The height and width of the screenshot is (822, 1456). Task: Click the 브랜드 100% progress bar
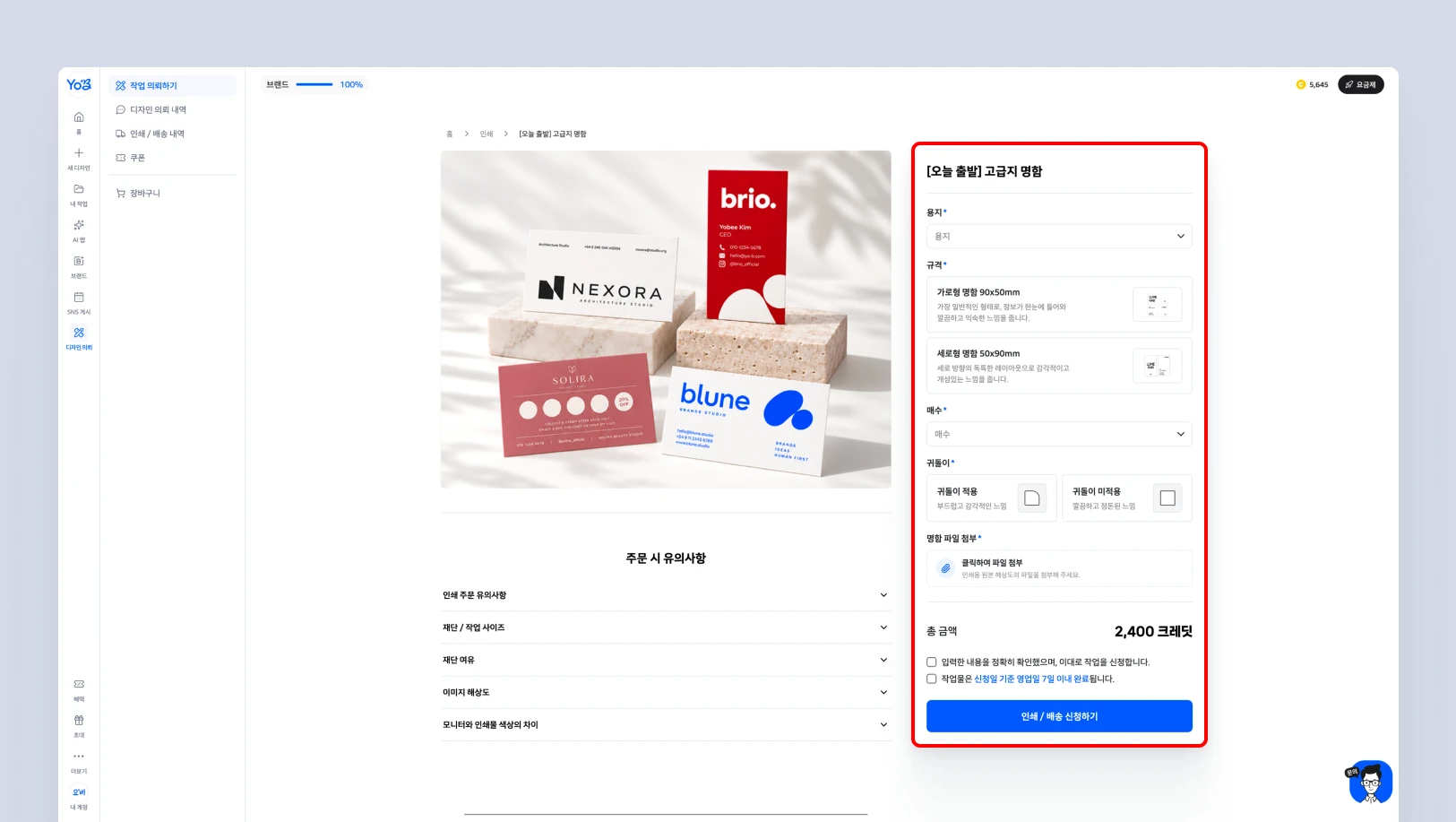[314, 84]
